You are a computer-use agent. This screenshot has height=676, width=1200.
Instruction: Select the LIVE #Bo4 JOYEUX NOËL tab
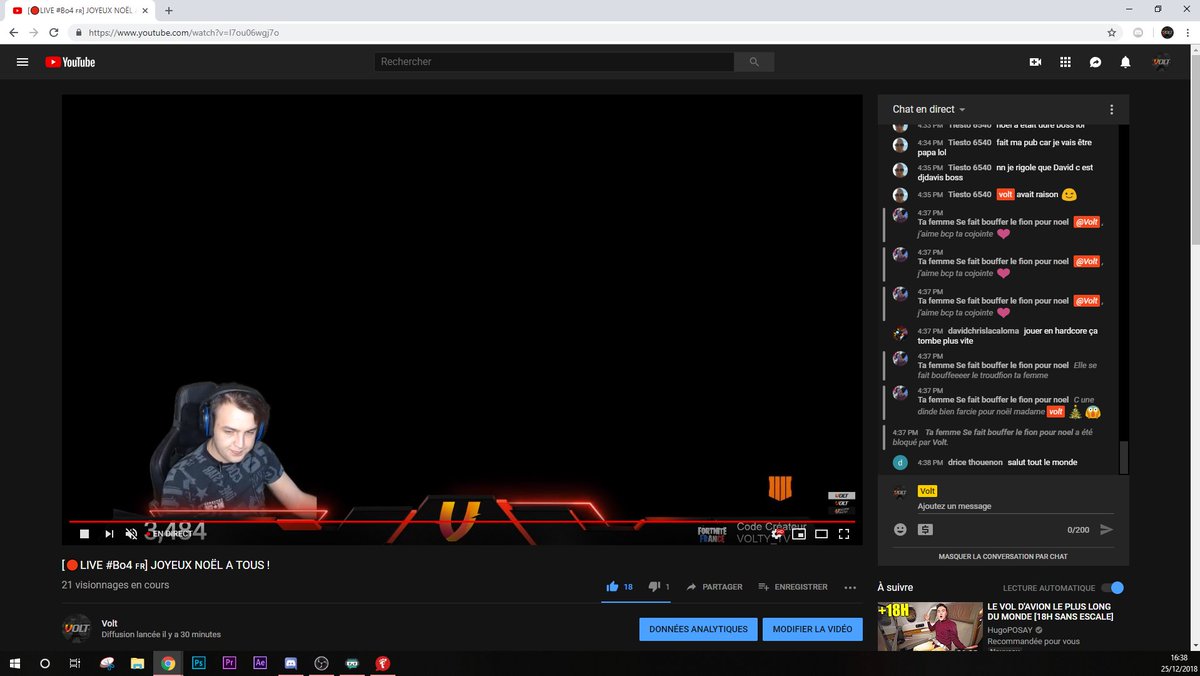click(x=79, y=10)
